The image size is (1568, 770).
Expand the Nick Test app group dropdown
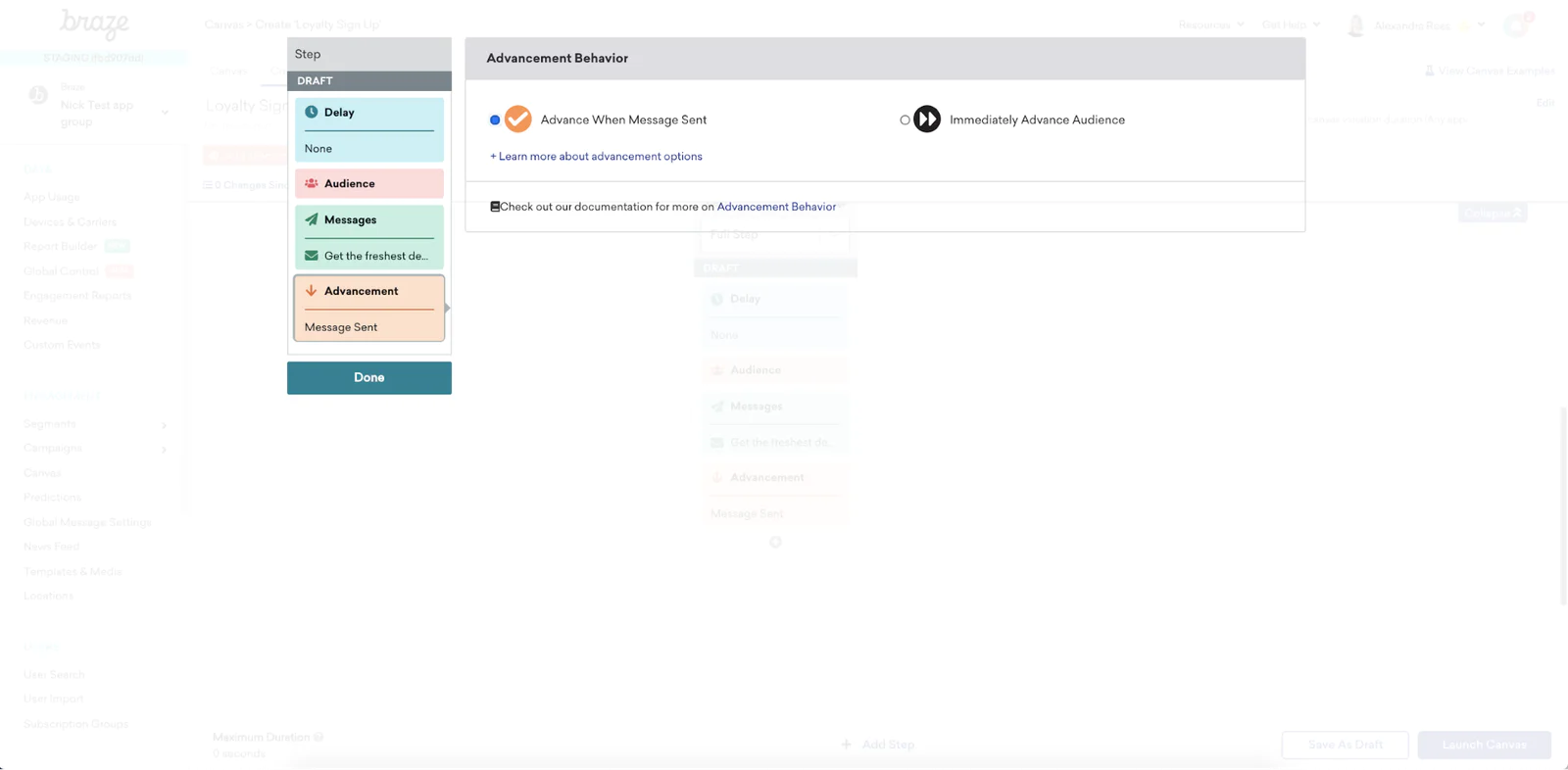(165, 113)
